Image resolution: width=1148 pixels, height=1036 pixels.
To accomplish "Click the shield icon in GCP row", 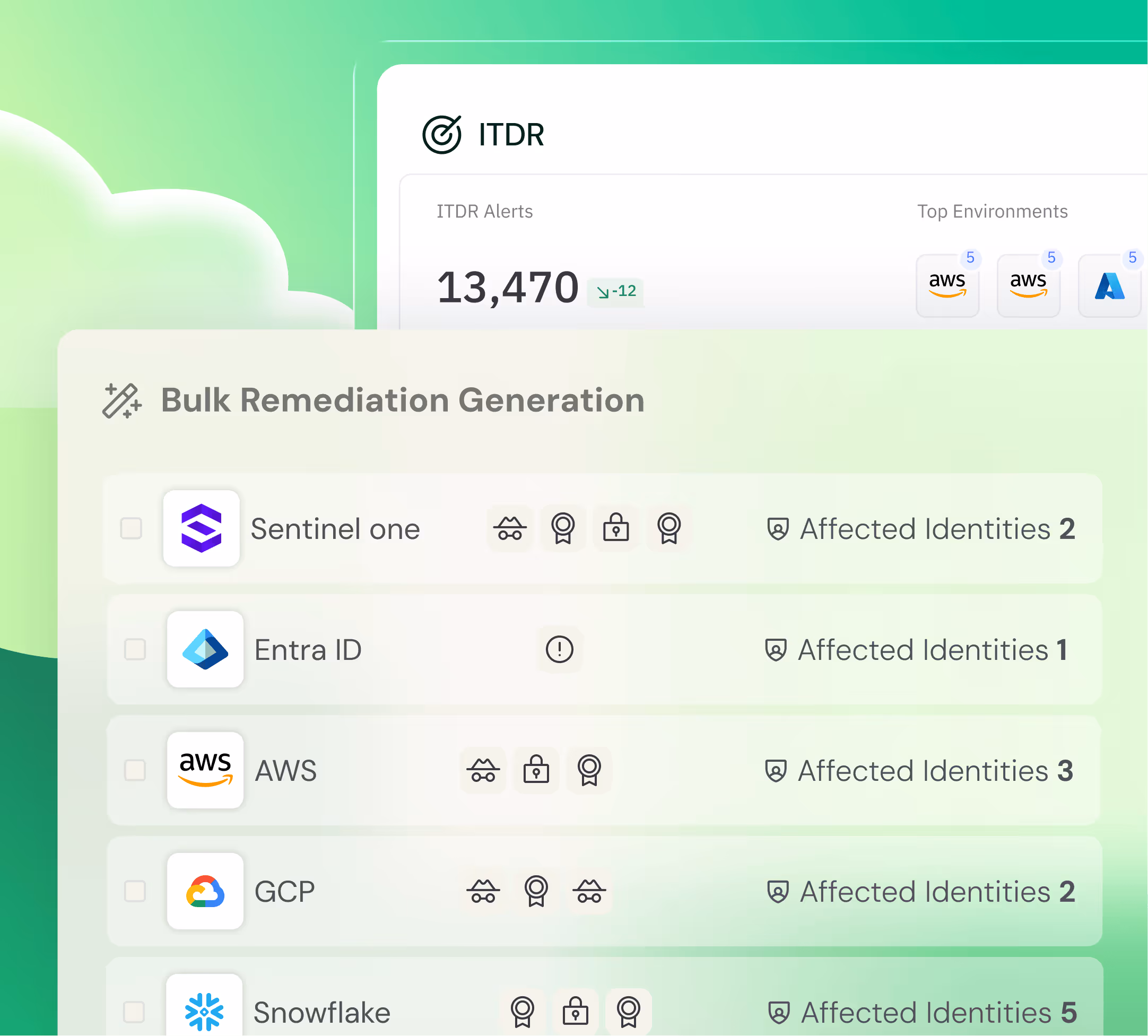I will pos(778,891).
